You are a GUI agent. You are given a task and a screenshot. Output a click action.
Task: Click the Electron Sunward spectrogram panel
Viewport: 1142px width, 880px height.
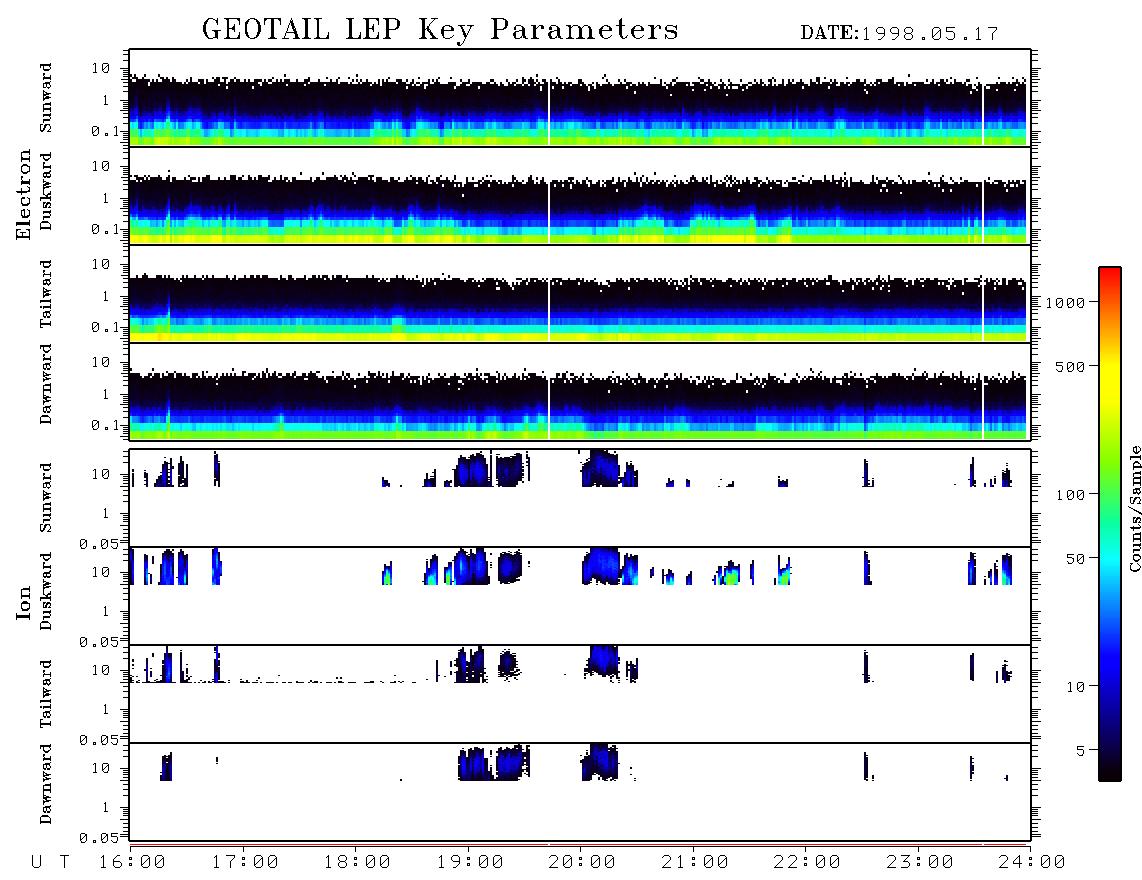pos(580,98)
